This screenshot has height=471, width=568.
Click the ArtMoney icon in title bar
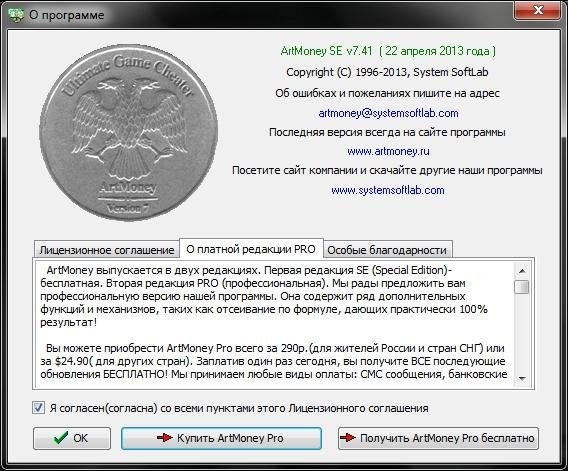(x=15, y=15)
